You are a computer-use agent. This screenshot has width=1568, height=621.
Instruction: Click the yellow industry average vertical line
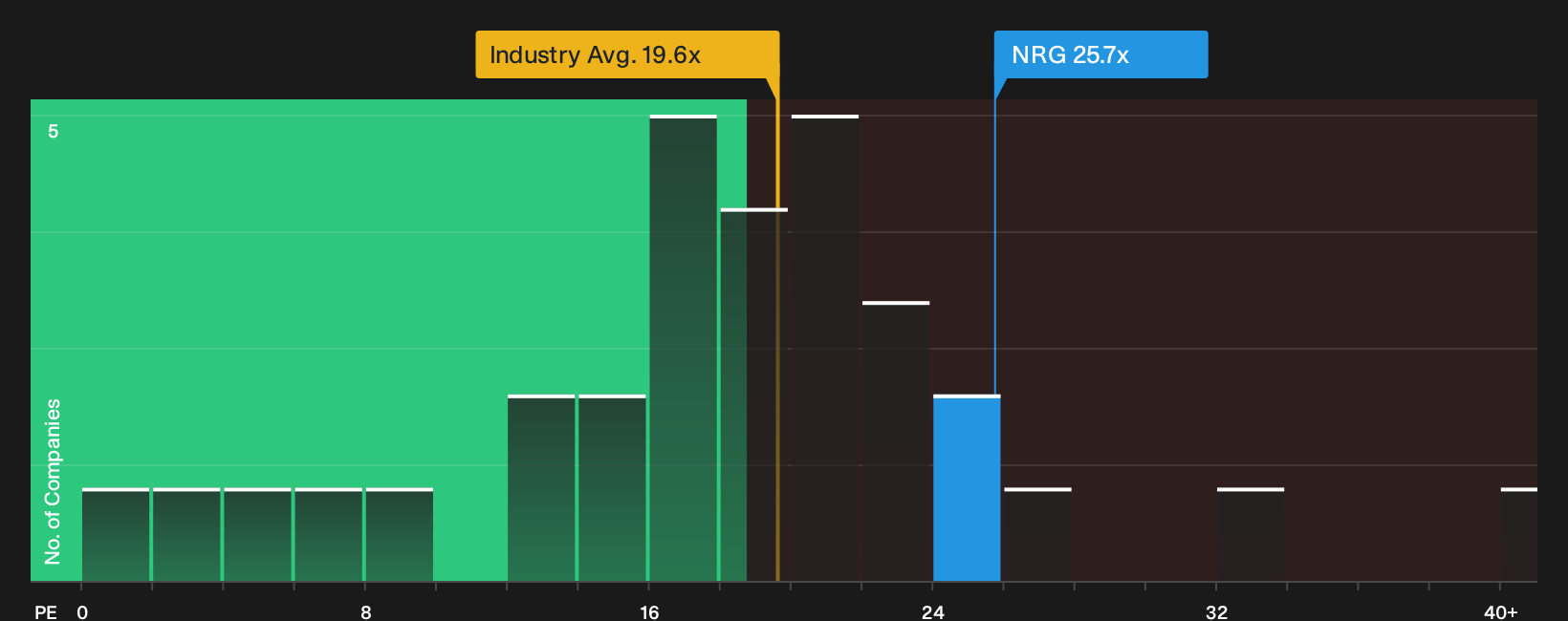click(777, 330)
